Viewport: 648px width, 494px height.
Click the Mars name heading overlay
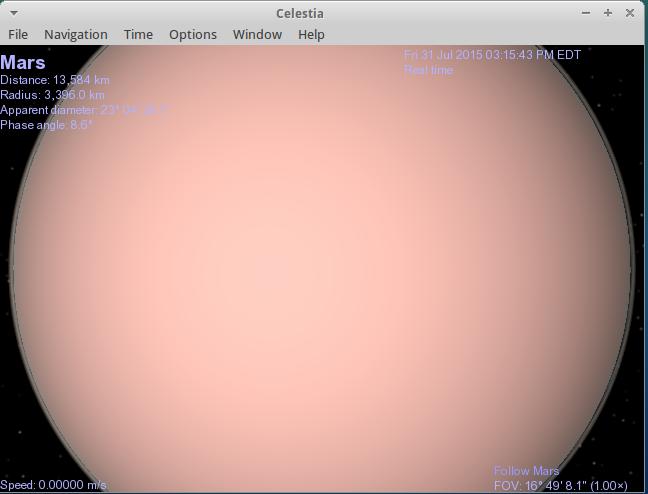pyautogui.click(x=23, y=63)
